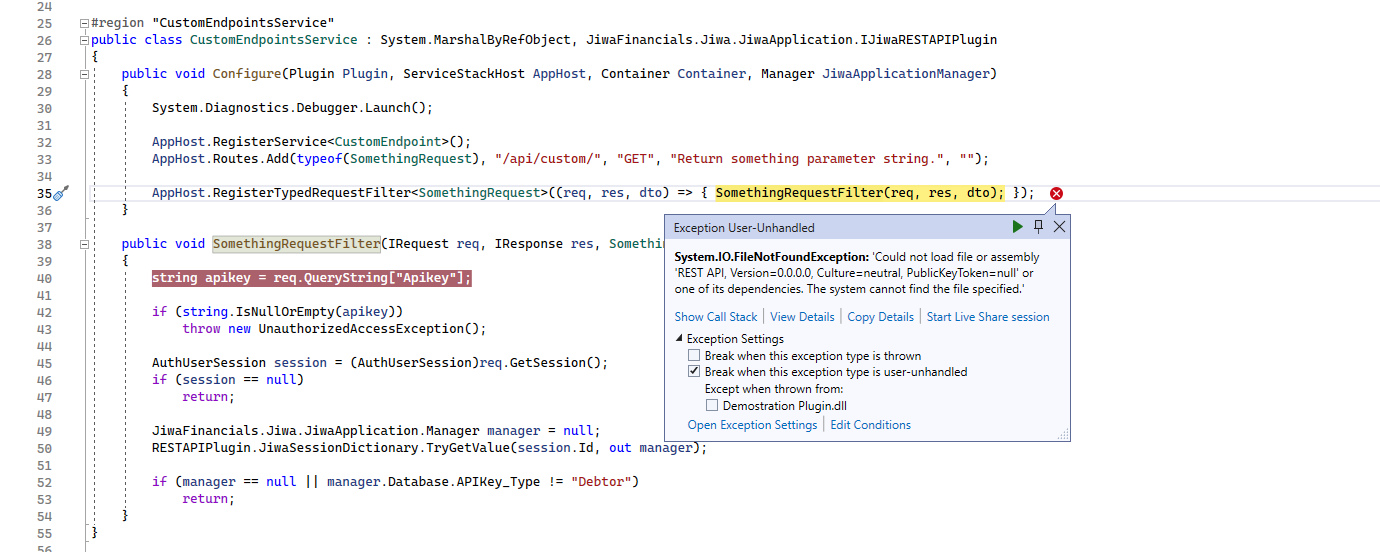1380x552 pixels.
Task: Close the Exception User-Unhandled popup
Action: [1059, 227]
